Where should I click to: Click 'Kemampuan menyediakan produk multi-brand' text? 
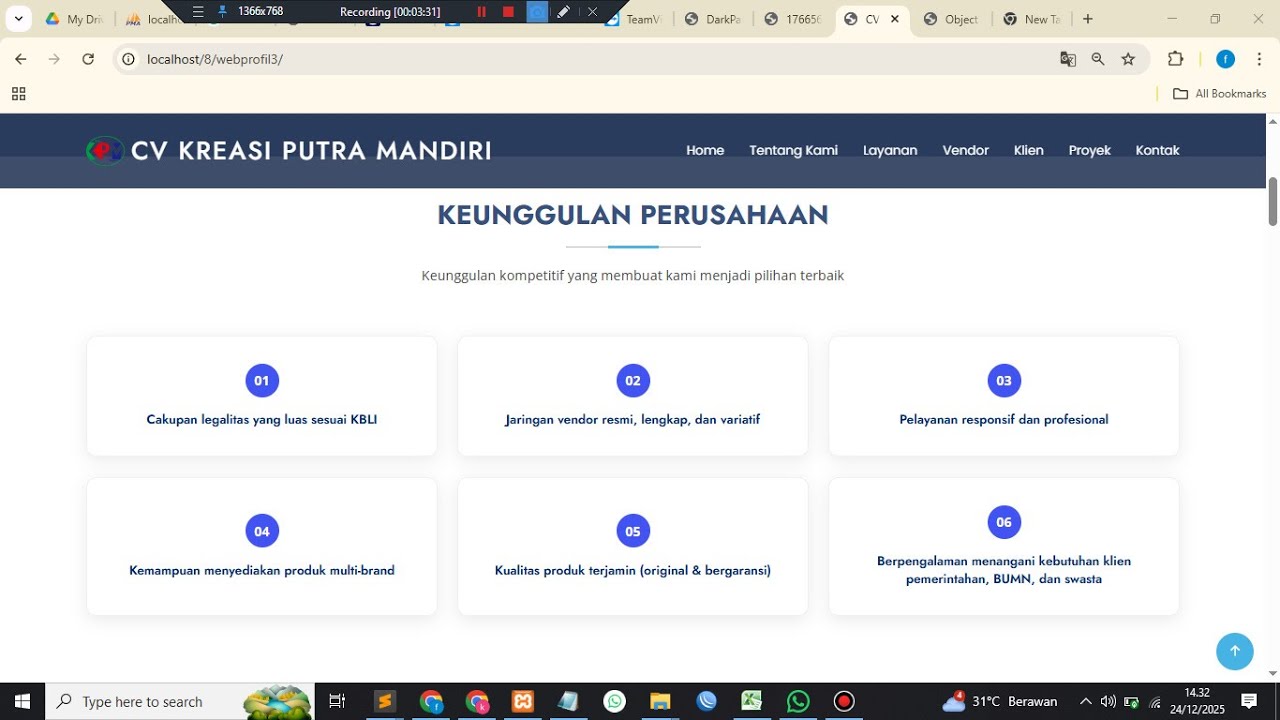click(x=262, y=571)
